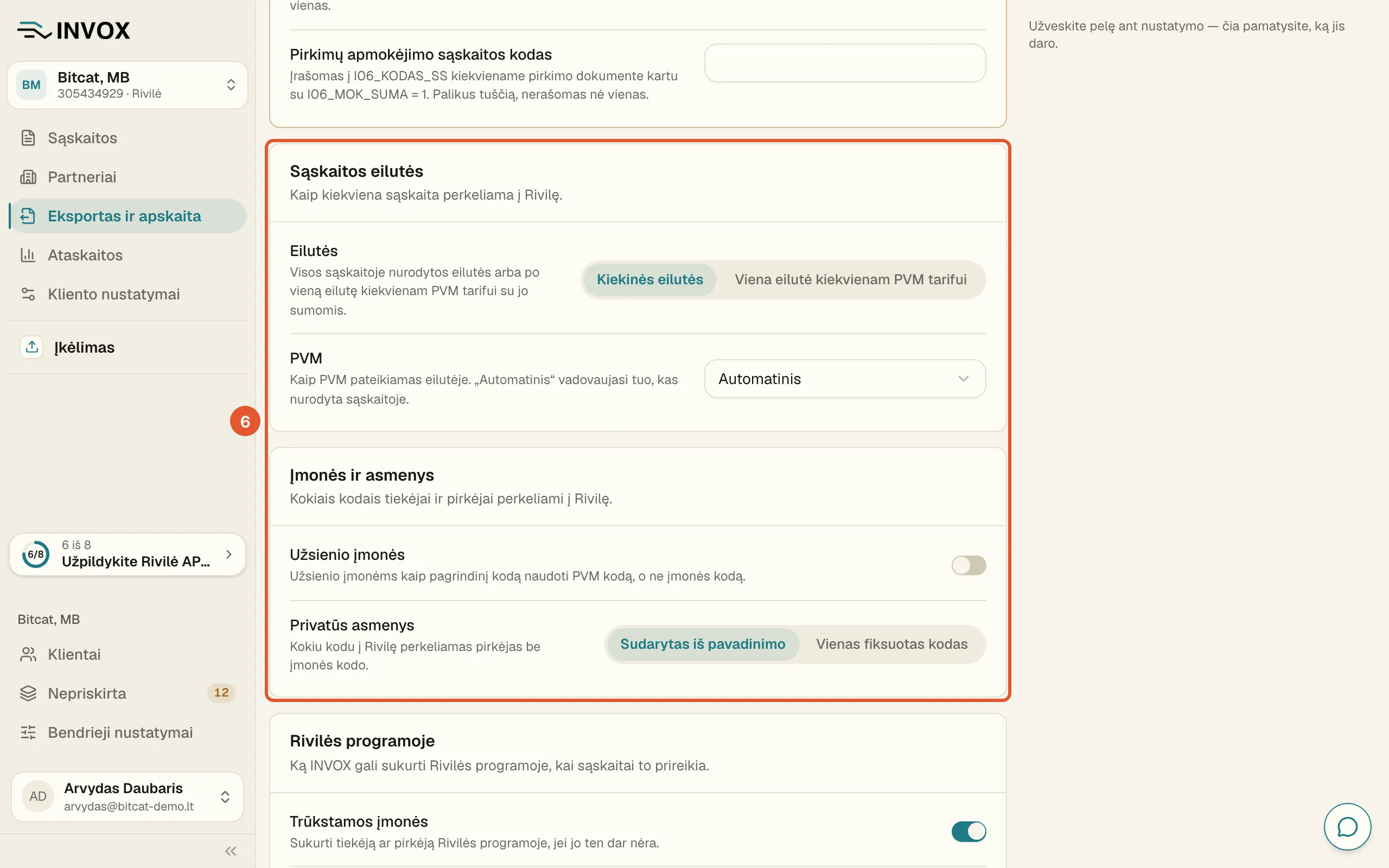Click the Įmonės ir asmenys heading
The width and height of the screenshot is (1389, 868).
361,475
